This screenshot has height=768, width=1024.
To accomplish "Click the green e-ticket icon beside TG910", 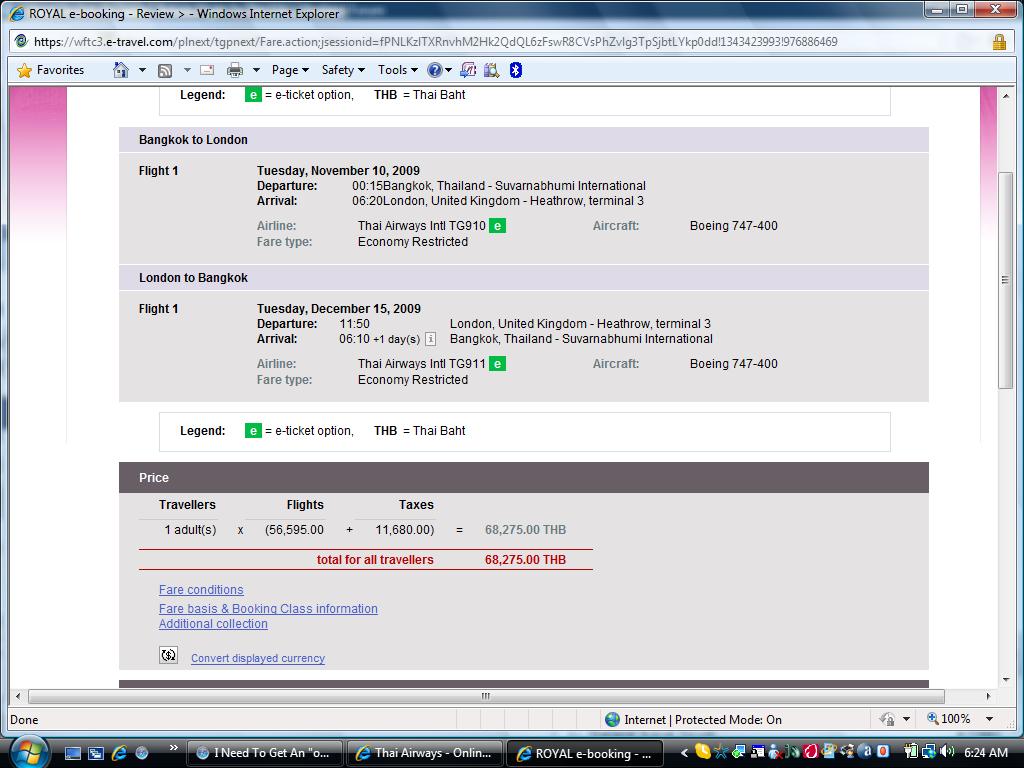I will [x=498, y=226].
